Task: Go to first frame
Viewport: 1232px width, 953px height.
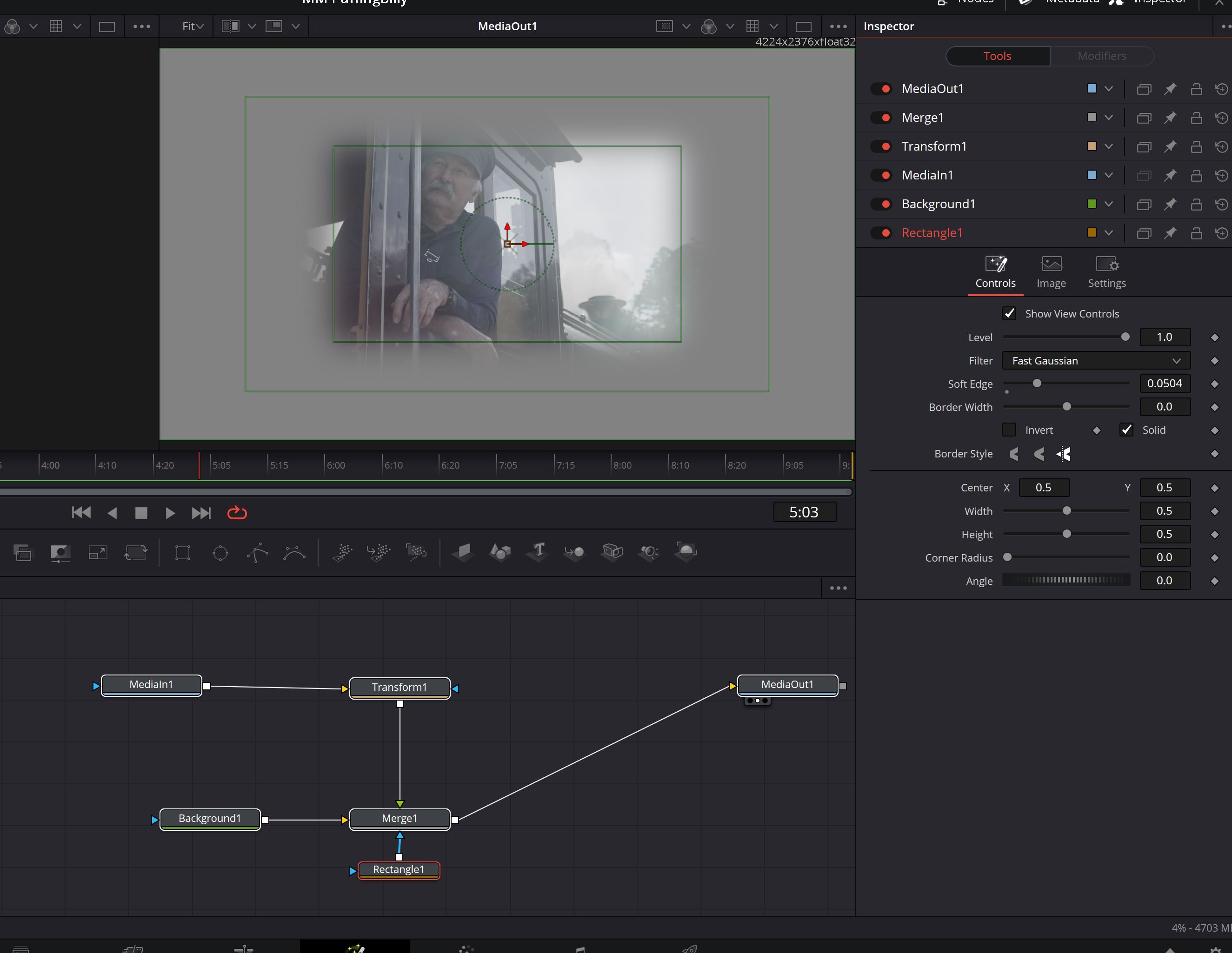Action: (x=81, y=513)
